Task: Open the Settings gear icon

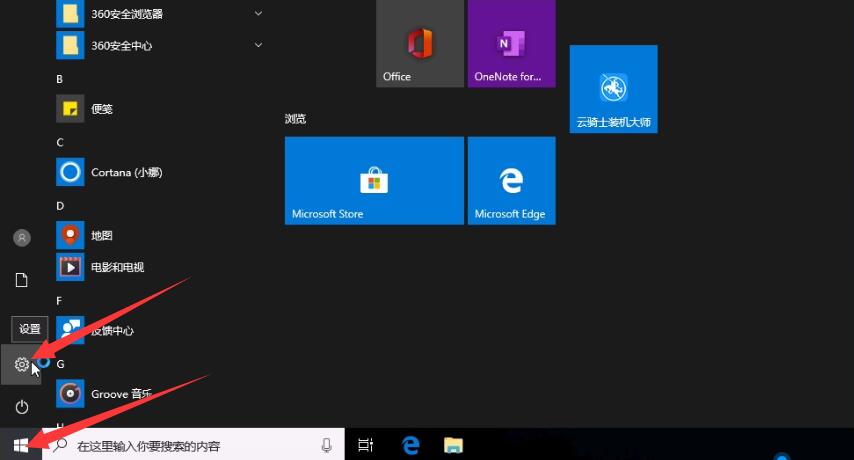Action: pyautogui.click(x=22, y=364)
